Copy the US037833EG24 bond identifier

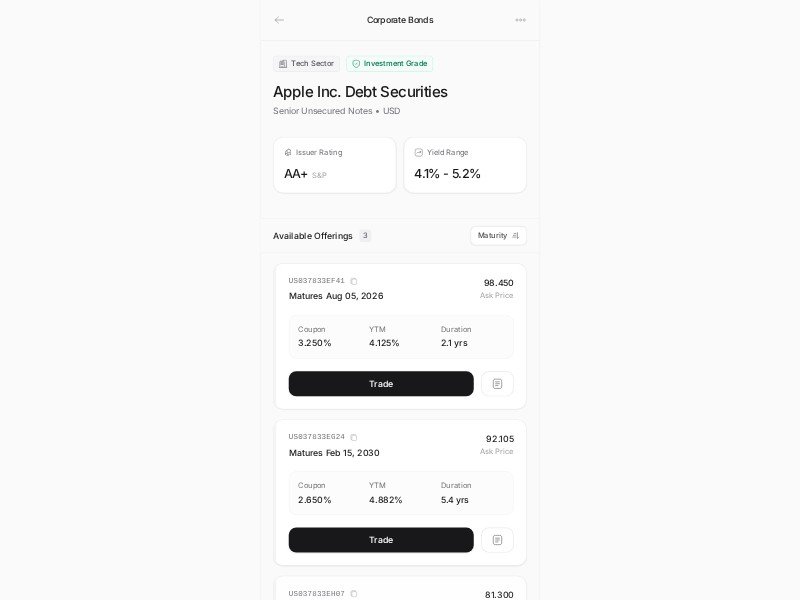(354, 437)
